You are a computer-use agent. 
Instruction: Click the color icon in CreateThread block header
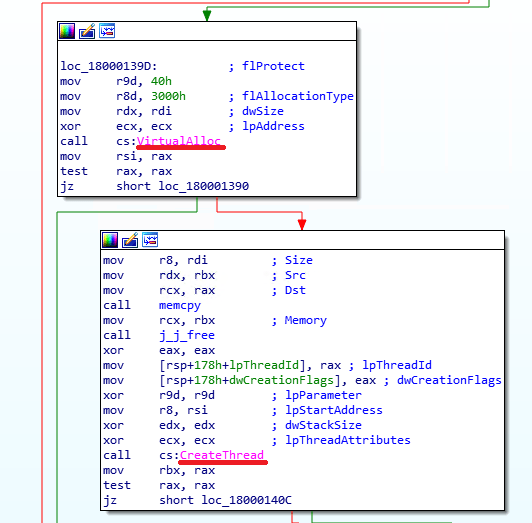(110, 240)
